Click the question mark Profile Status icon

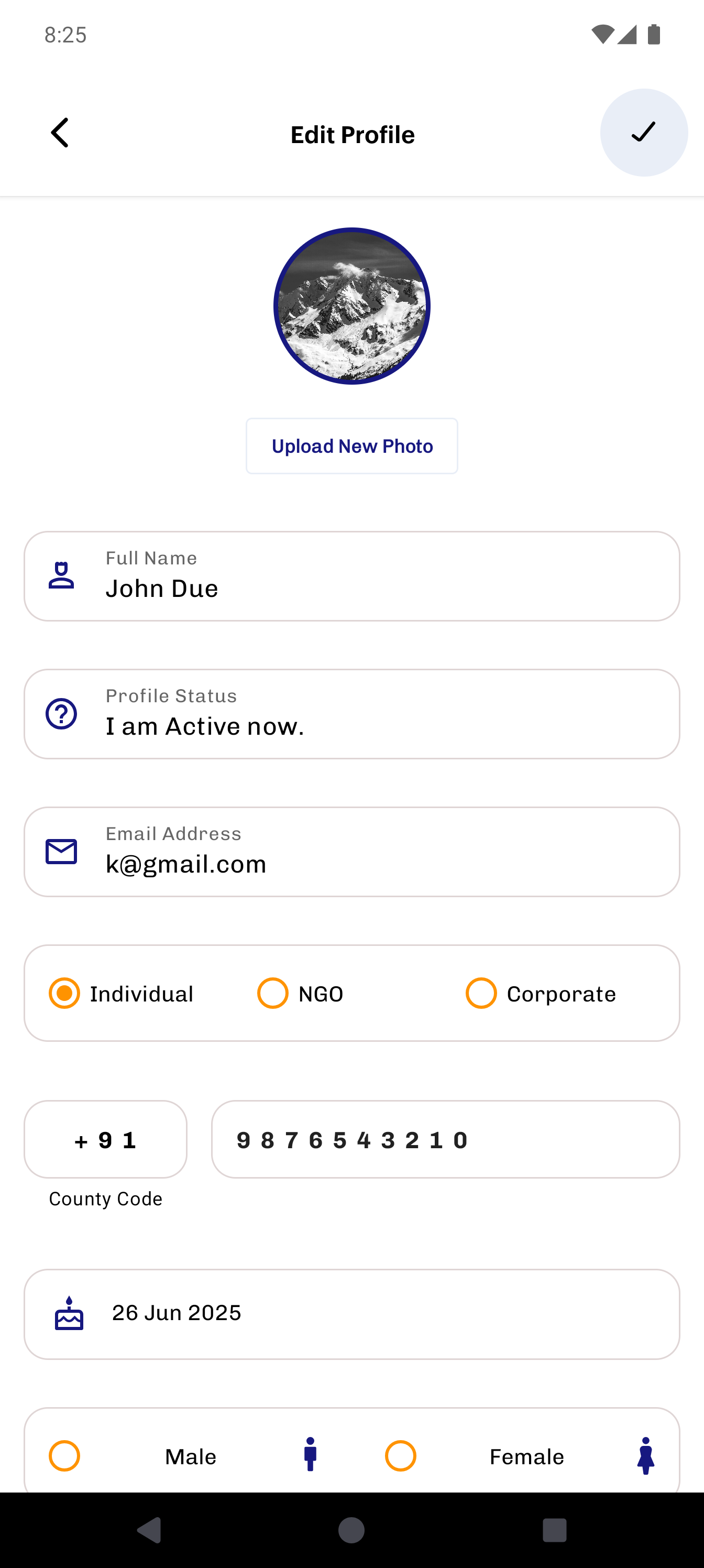pyautogui.click(x=61, y=713)
